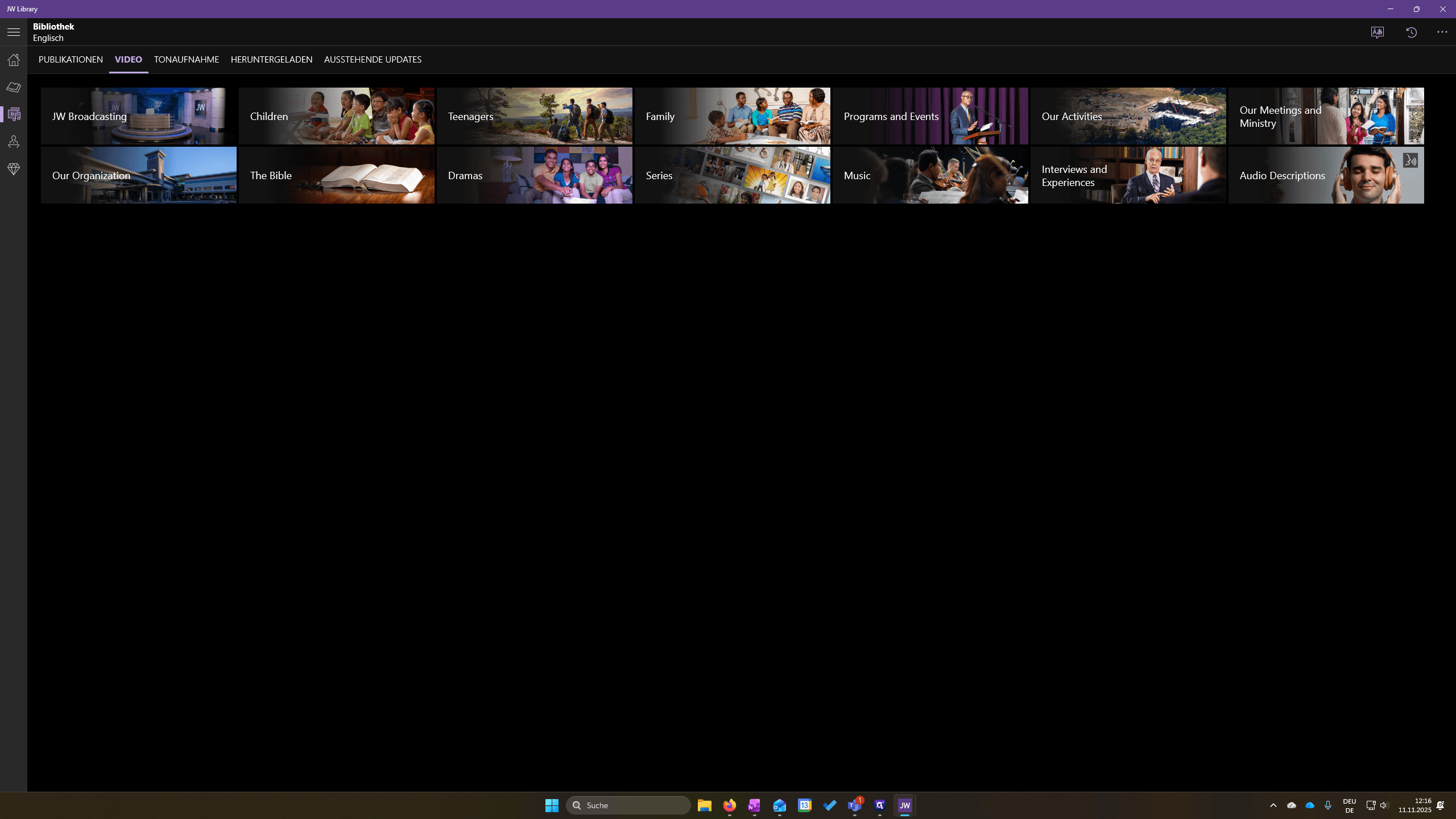This screenshot has width=1456, height=819.
Task: Open the Teenagers video category
Action: [x=535, y=116]
